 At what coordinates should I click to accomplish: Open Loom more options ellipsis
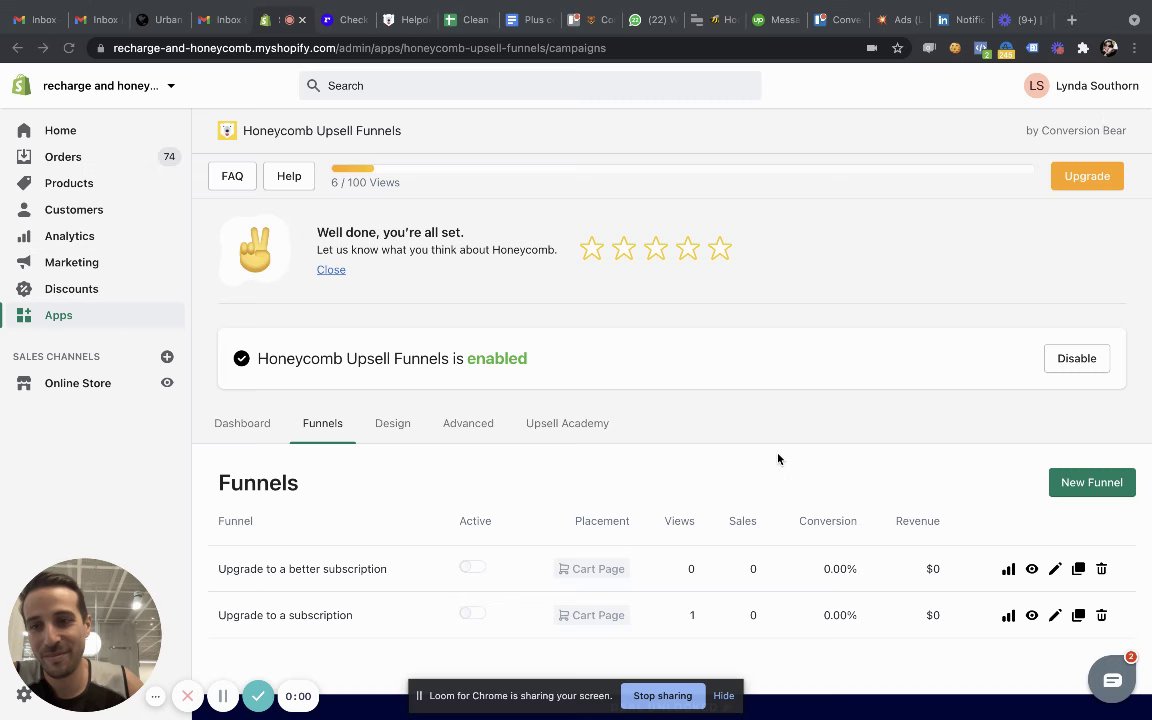pyautogui.click(x=155, y=696)
